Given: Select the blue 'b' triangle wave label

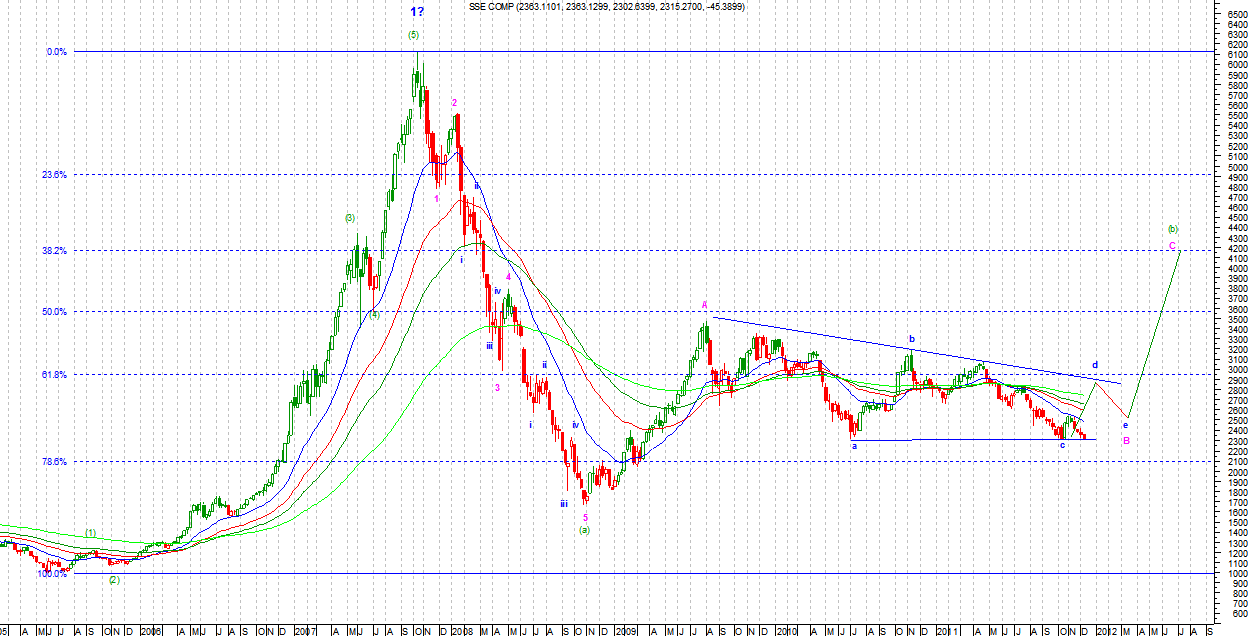Looking at the screenshot, I should (911, 338).
